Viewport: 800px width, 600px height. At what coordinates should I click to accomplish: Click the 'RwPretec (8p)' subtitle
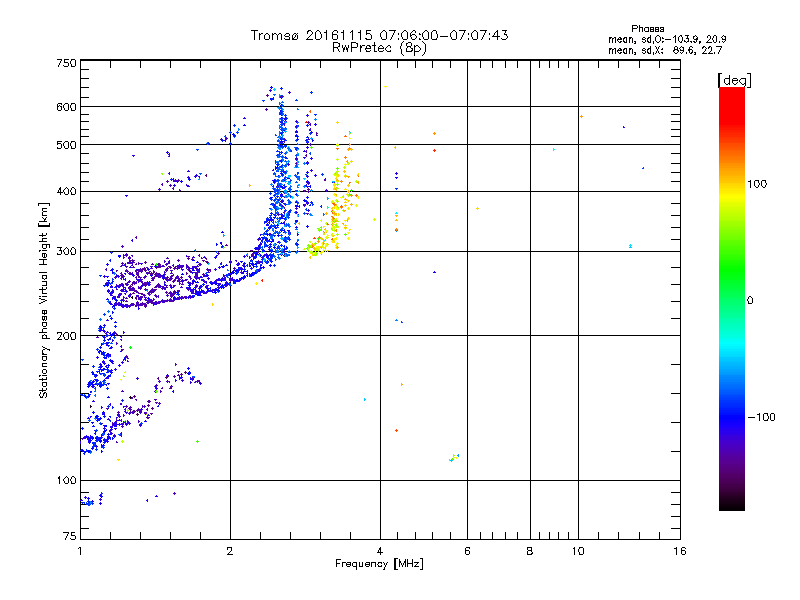click(379, 48)
